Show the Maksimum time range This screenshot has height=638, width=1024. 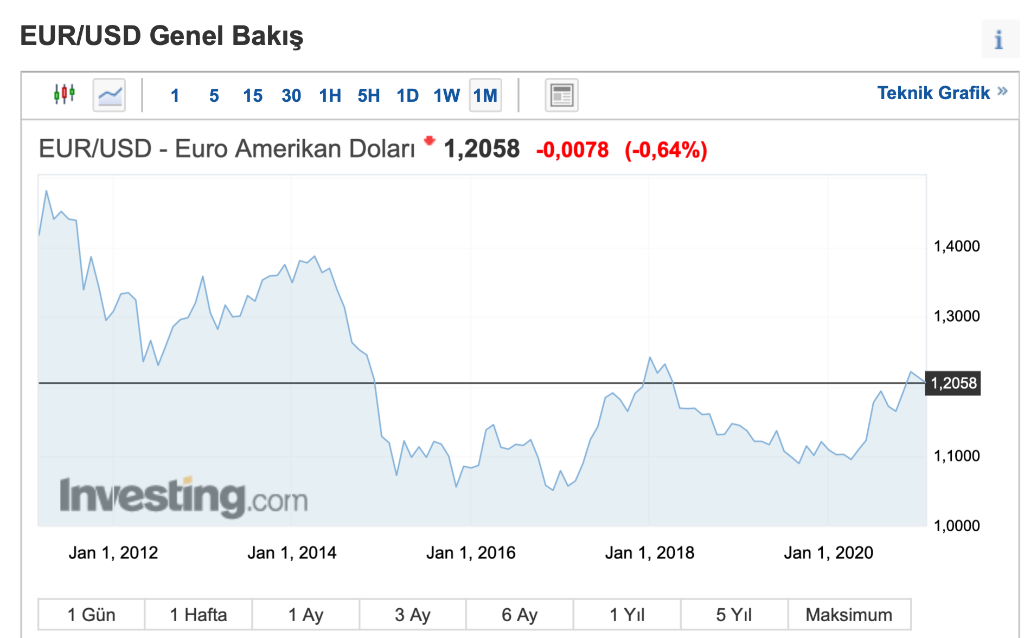[x=849, y=614]
